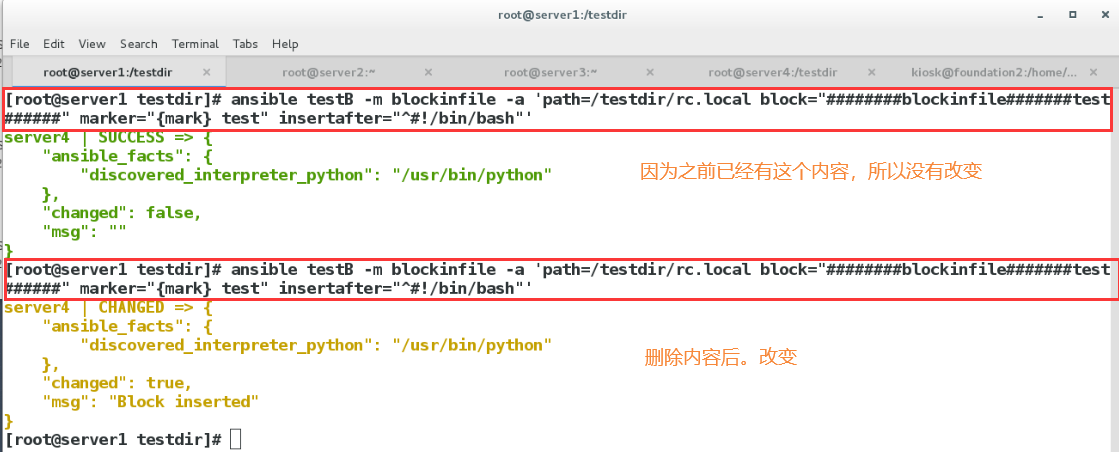Image resolution: width=1119 pixels, height=452 pixels.
Task: Click the "server4 | SUCCESS => {" line
Action: coord(108,137)
